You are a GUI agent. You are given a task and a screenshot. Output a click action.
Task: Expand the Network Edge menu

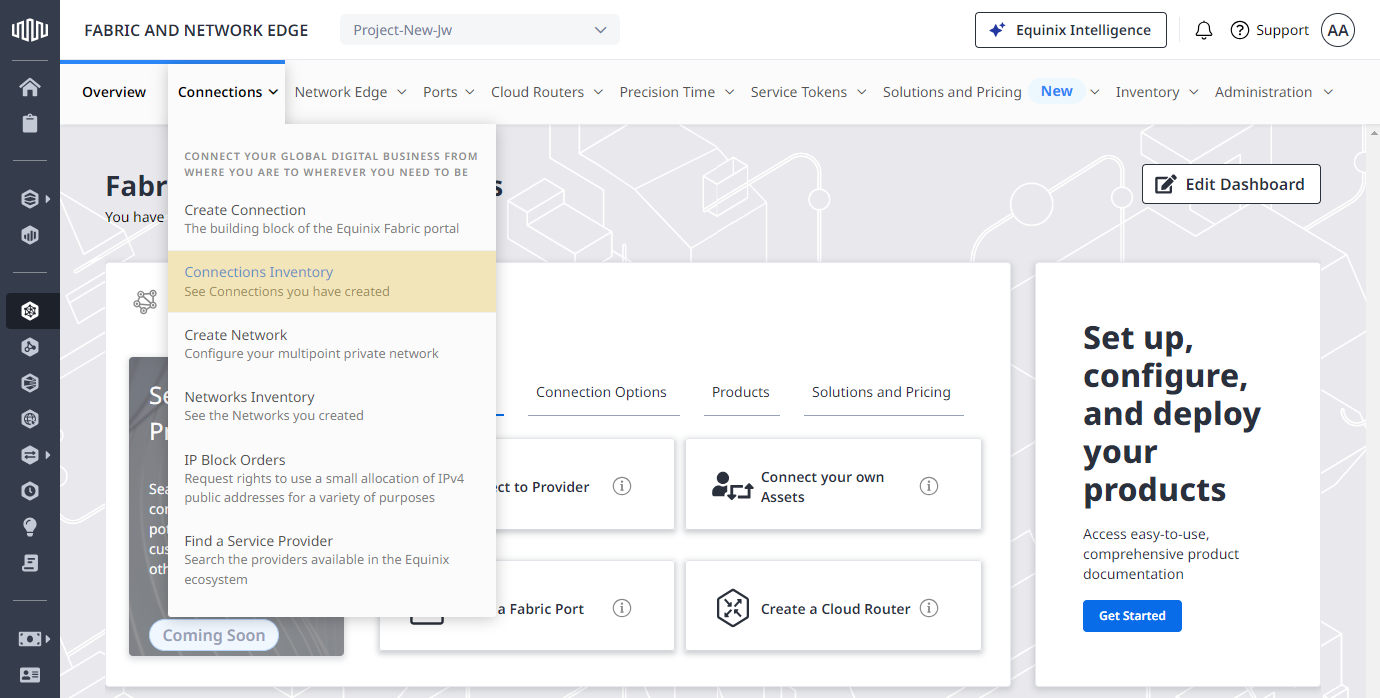click(x=350, y=92)
